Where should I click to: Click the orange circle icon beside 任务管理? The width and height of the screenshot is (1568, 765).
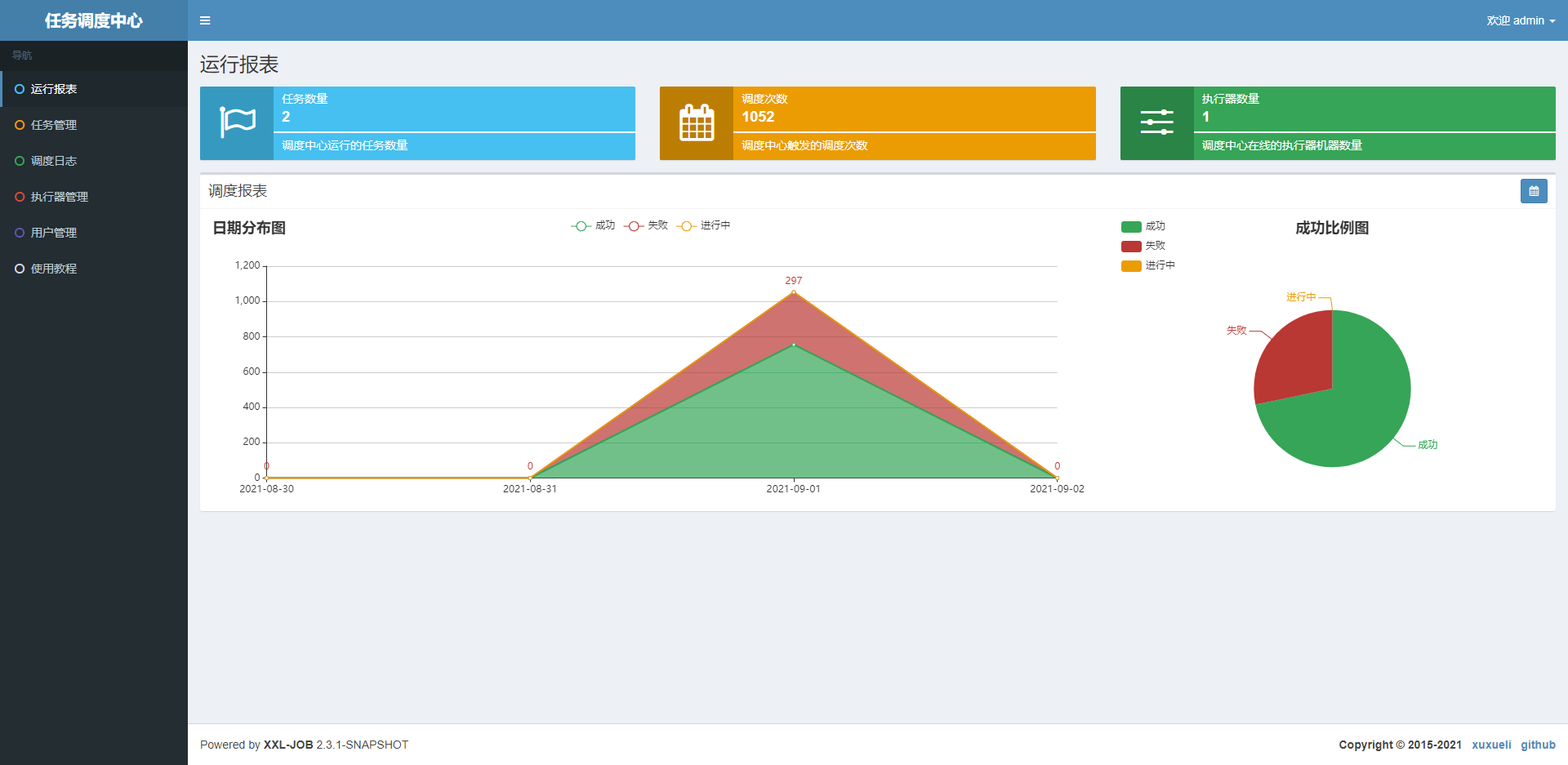(20, 125)
